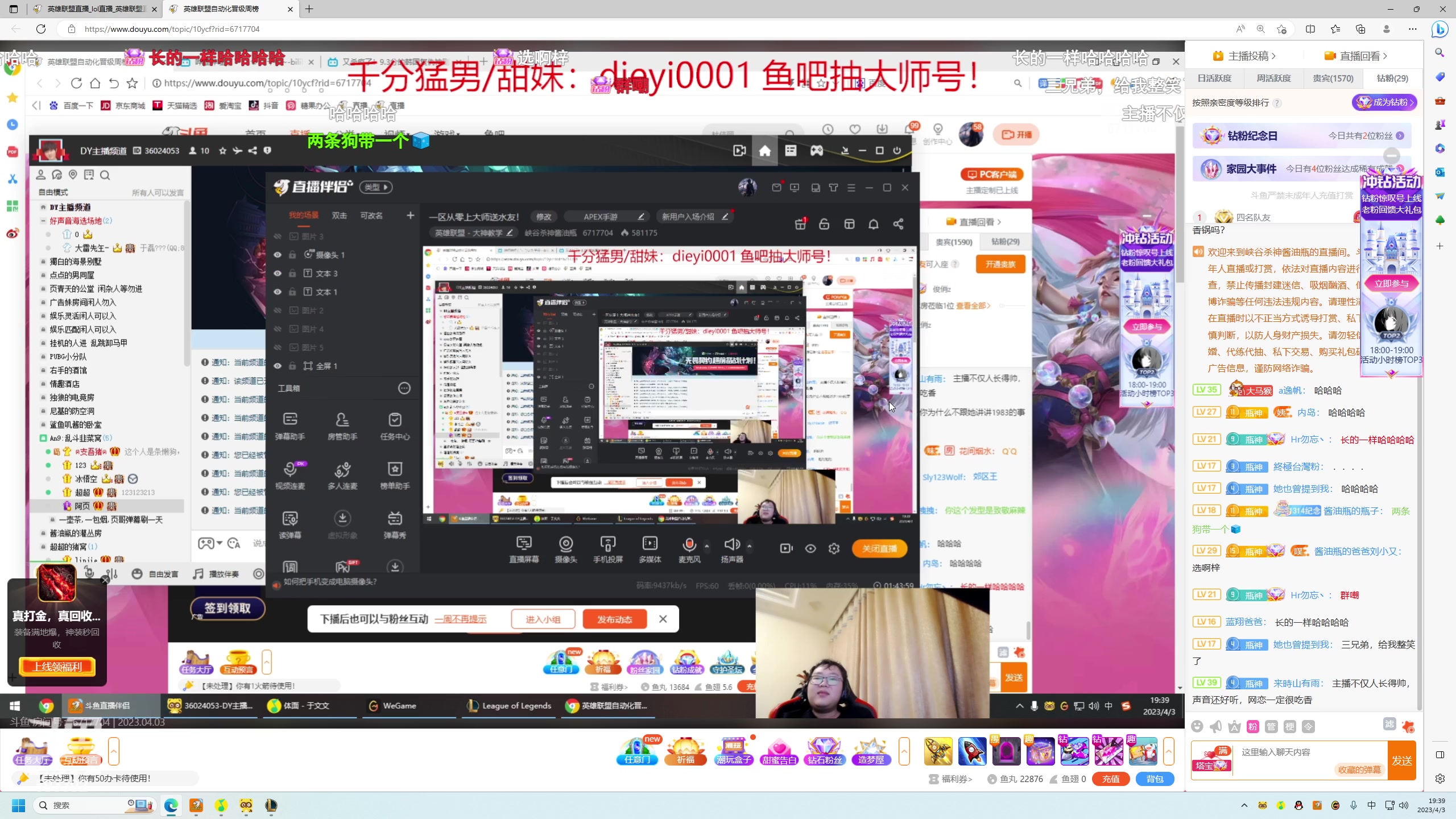Open gift box icon in 直播伴侣 header
This screenshot has width=1456, height=819.
pyautogui.click(x=800, y=224)
